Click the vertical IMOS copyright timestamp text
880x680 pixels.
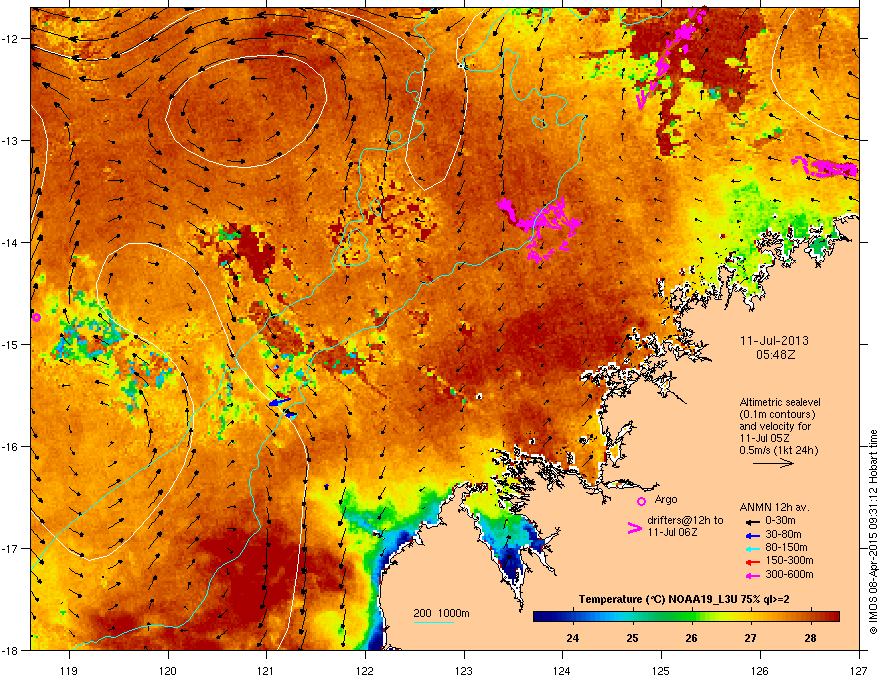click(x=873, y=531)
